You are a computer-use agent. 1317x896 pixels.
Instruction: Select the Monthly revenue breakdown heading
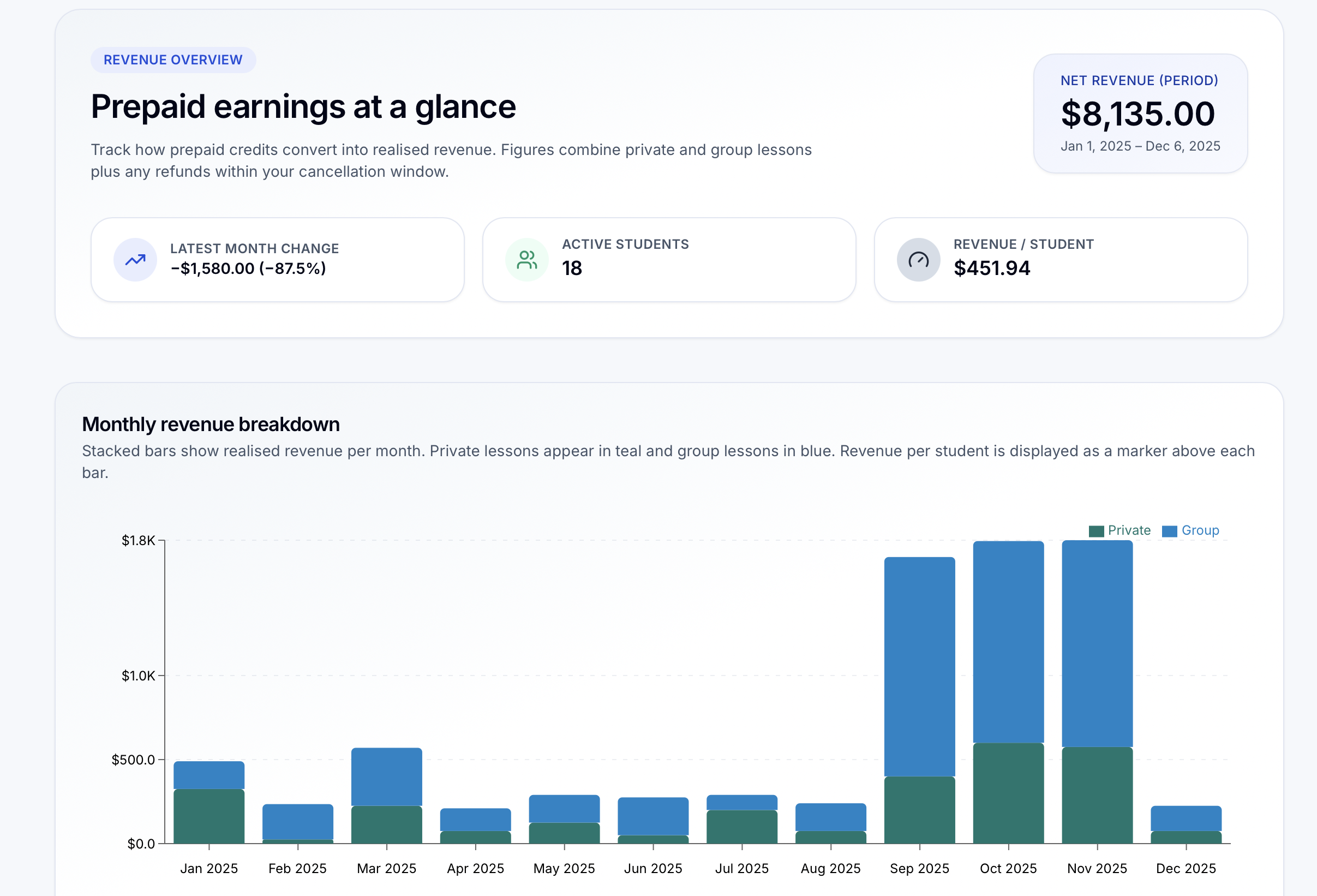point(211,423)
